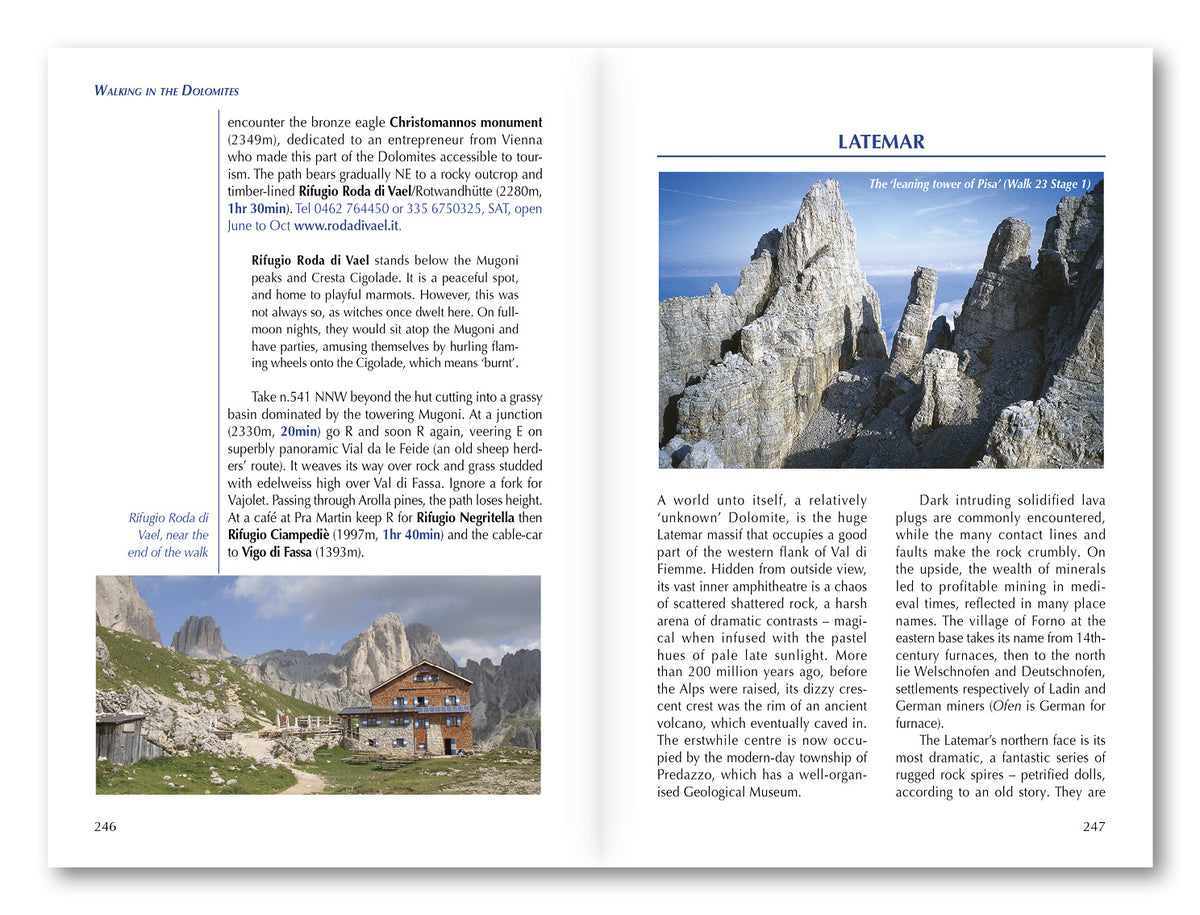Click the words 'The Latemar's northern face'
The height and width of the screenshot is (915, 1200).
click(999, 740)
